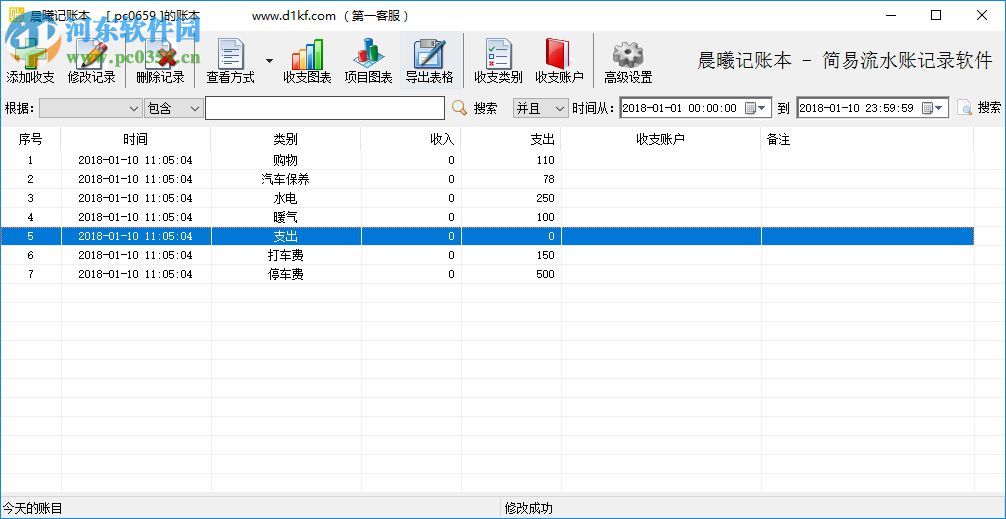Sort by the 类别 column header
Screen dimensions: 1006x519
[286, 139]
